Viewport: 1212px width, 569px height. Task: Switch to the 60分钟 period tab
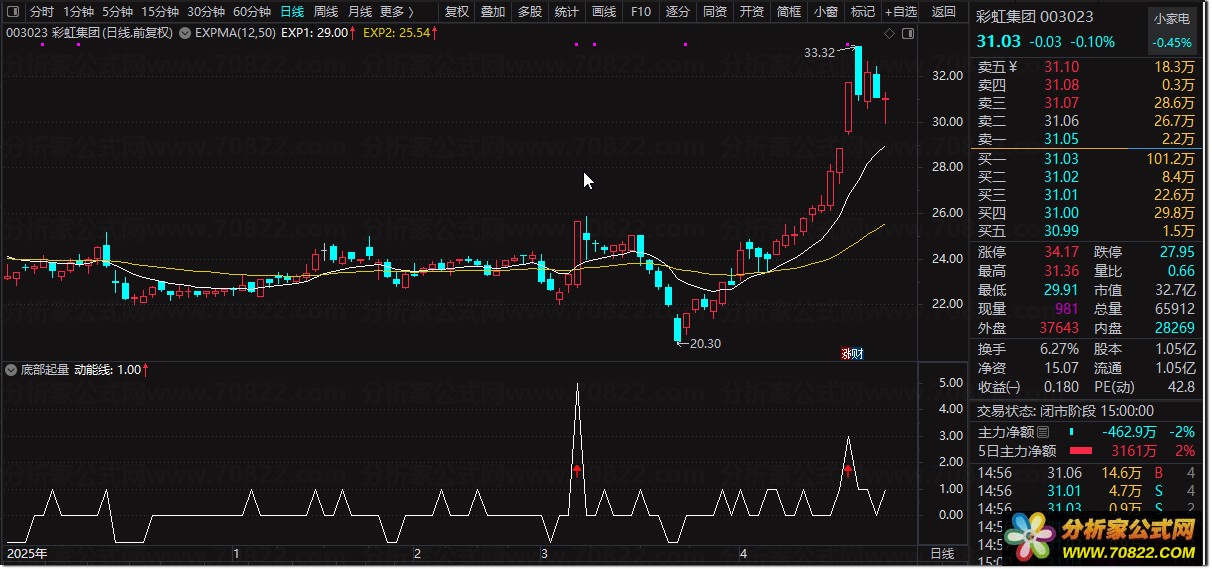[252, 12]
